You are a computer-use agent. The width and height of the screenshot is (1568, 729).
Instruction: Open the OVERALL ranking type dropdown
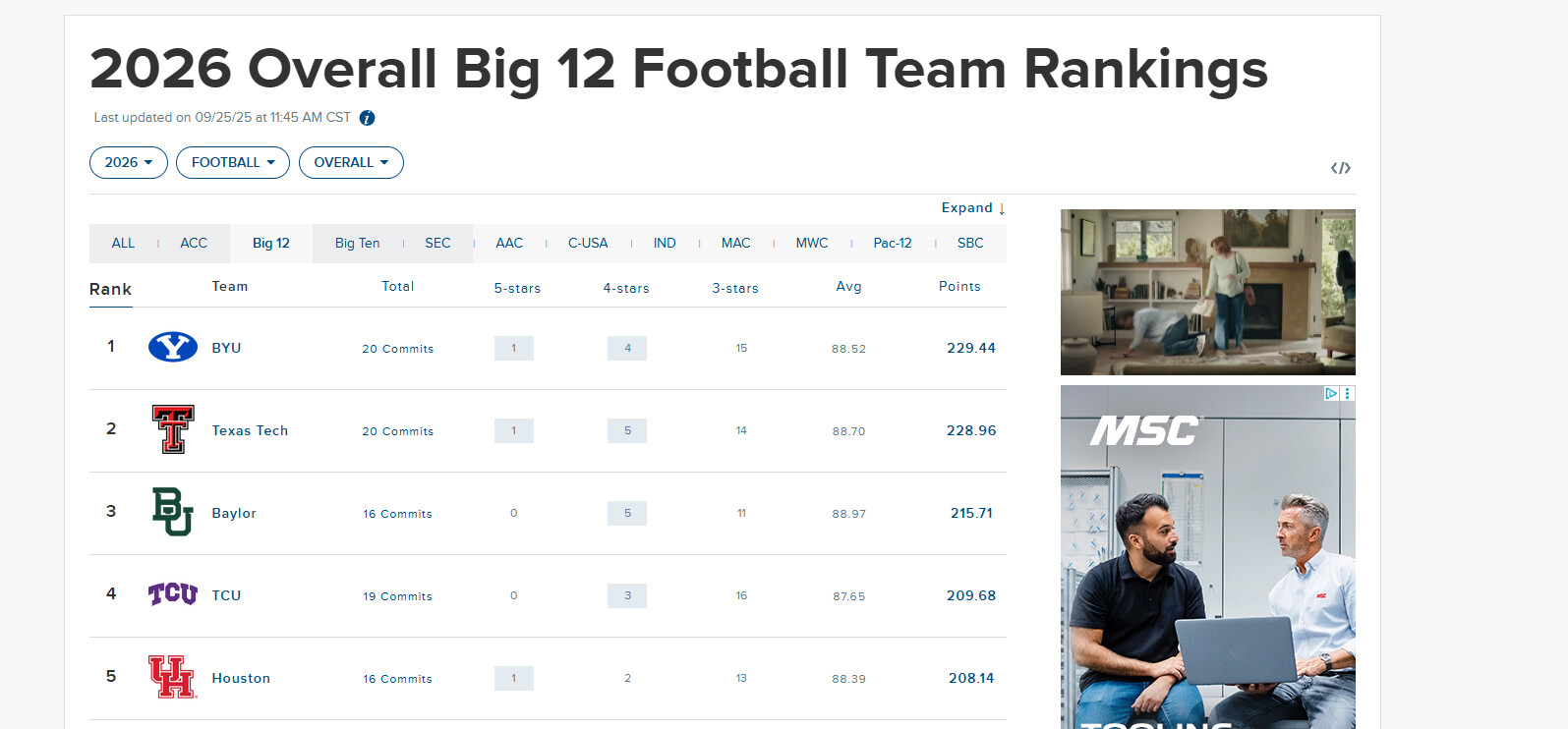click(x=351, y=163)
